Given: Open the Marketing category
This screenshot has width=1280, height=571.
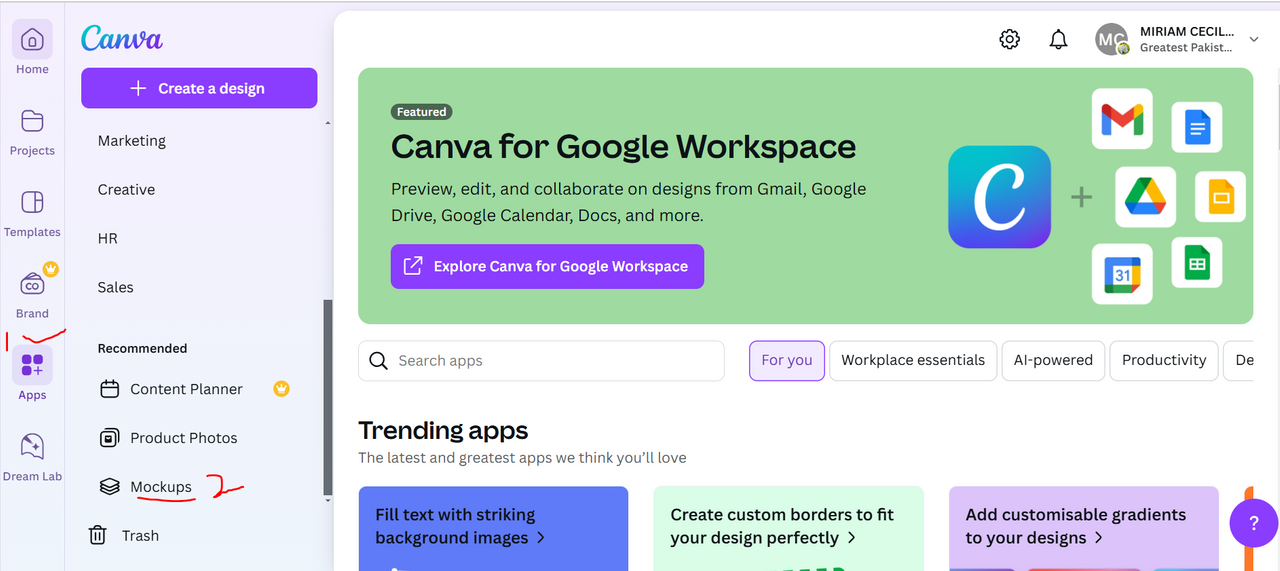Looking at the screenshot, I should coord(132,141).
